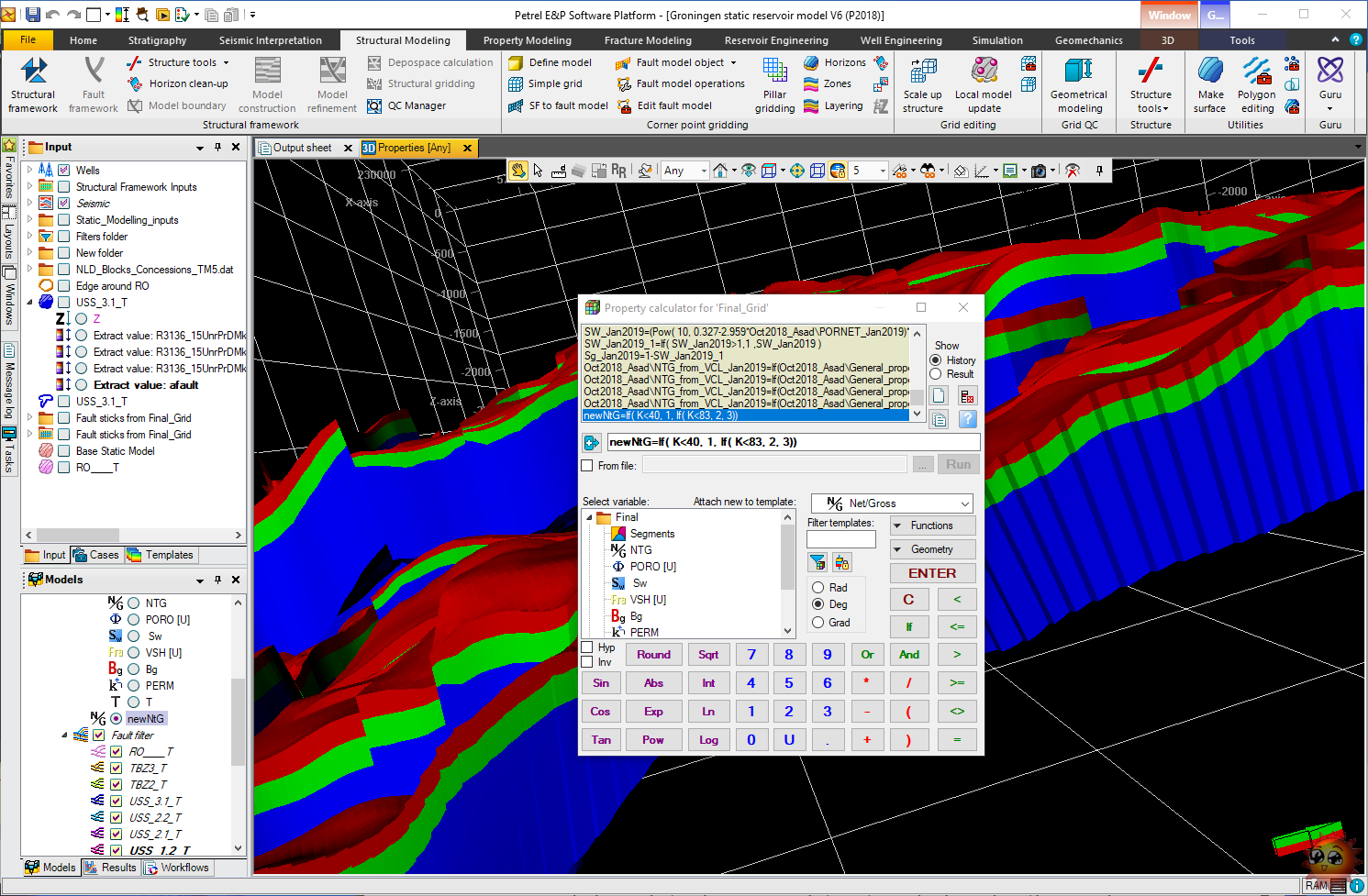Click the copy history icon in calculator
This screenshot has width=1368, height=896.
(939, 419)
